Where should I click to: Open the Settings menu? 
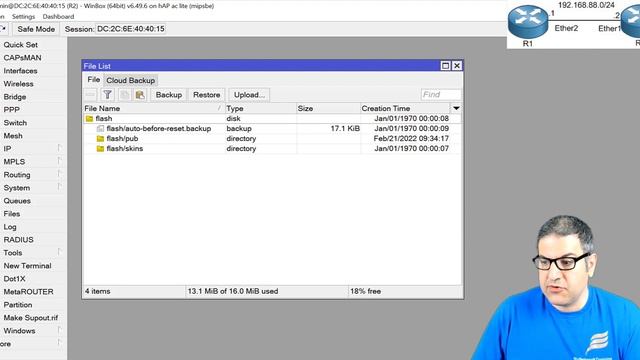point(23,17)
